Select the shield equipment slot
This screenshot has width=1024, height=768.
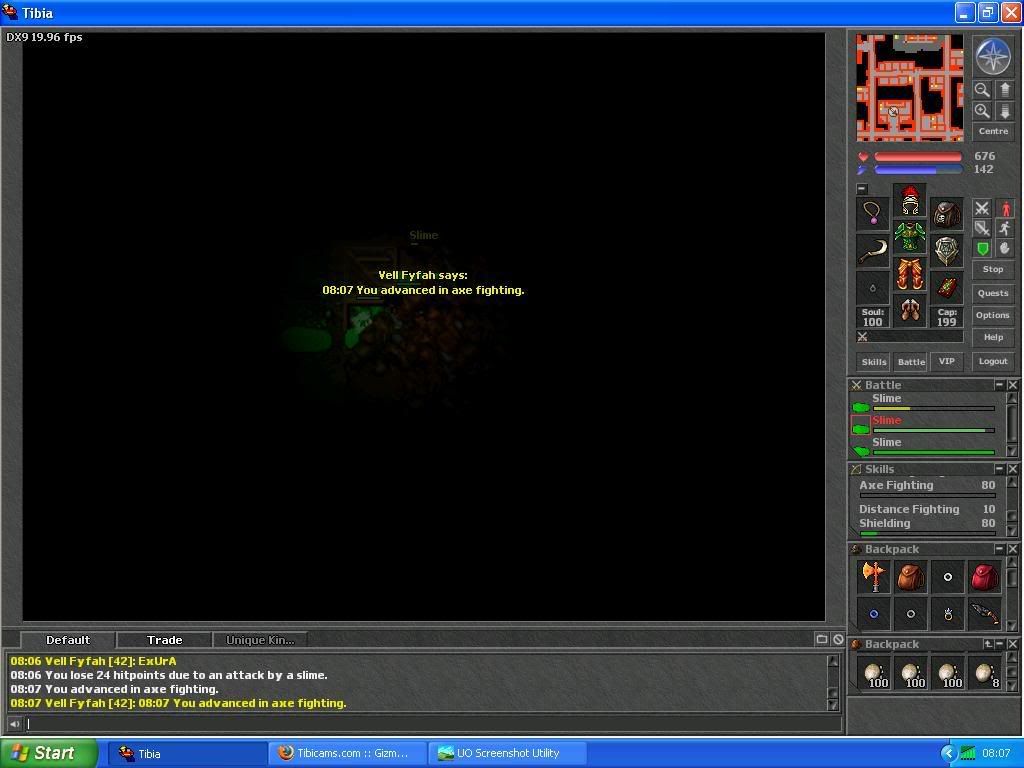[946, 251]
